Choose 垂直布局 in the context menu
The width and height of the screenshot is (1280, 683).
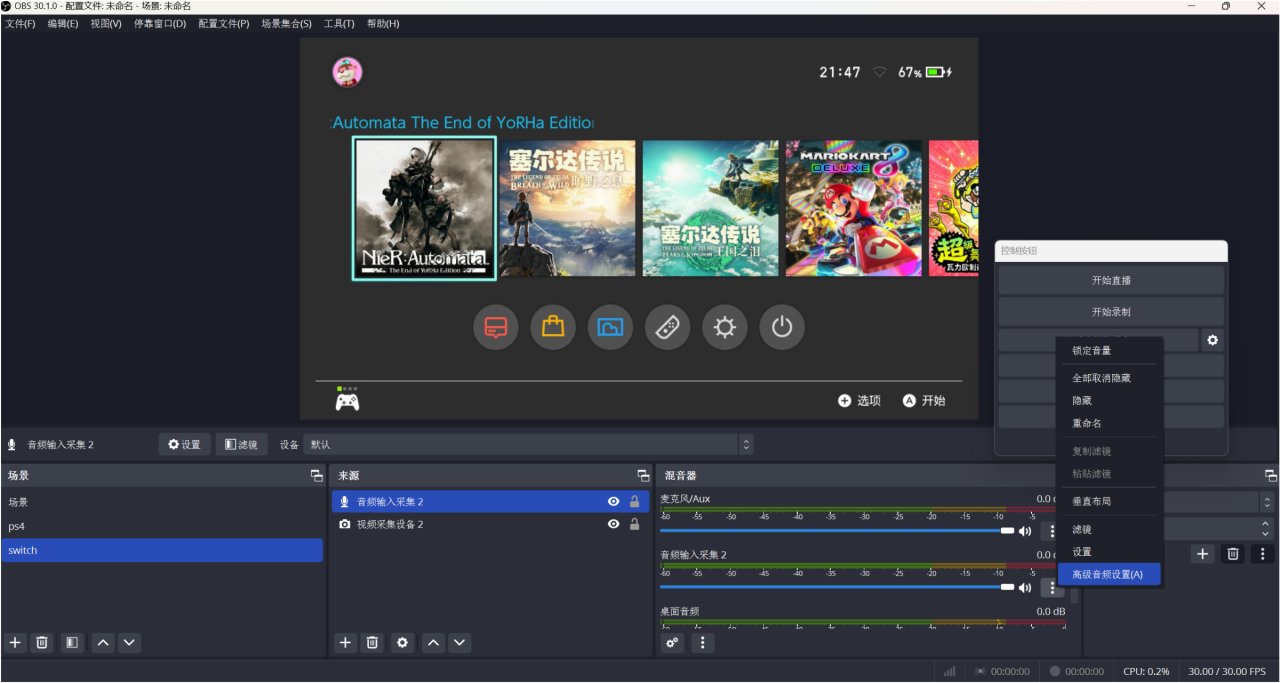(1110, 501)
